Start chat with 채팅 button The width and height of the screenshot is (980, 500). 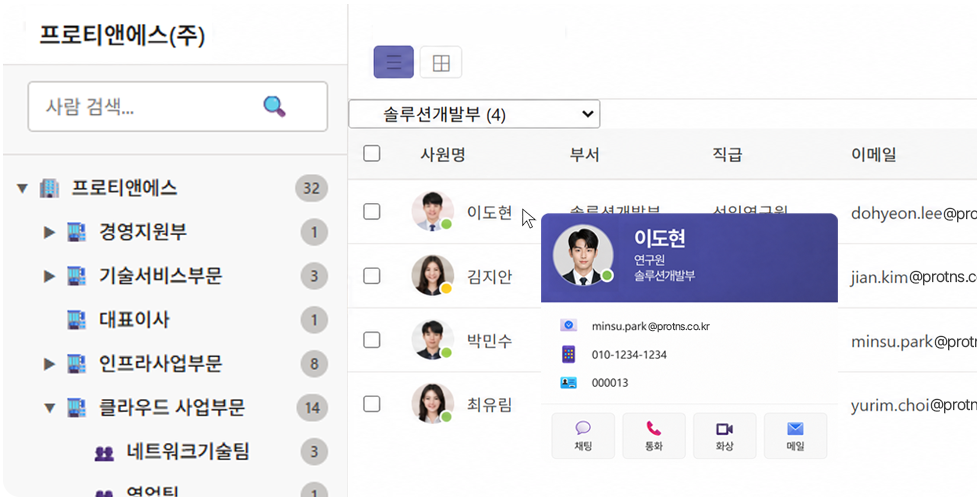583,436
